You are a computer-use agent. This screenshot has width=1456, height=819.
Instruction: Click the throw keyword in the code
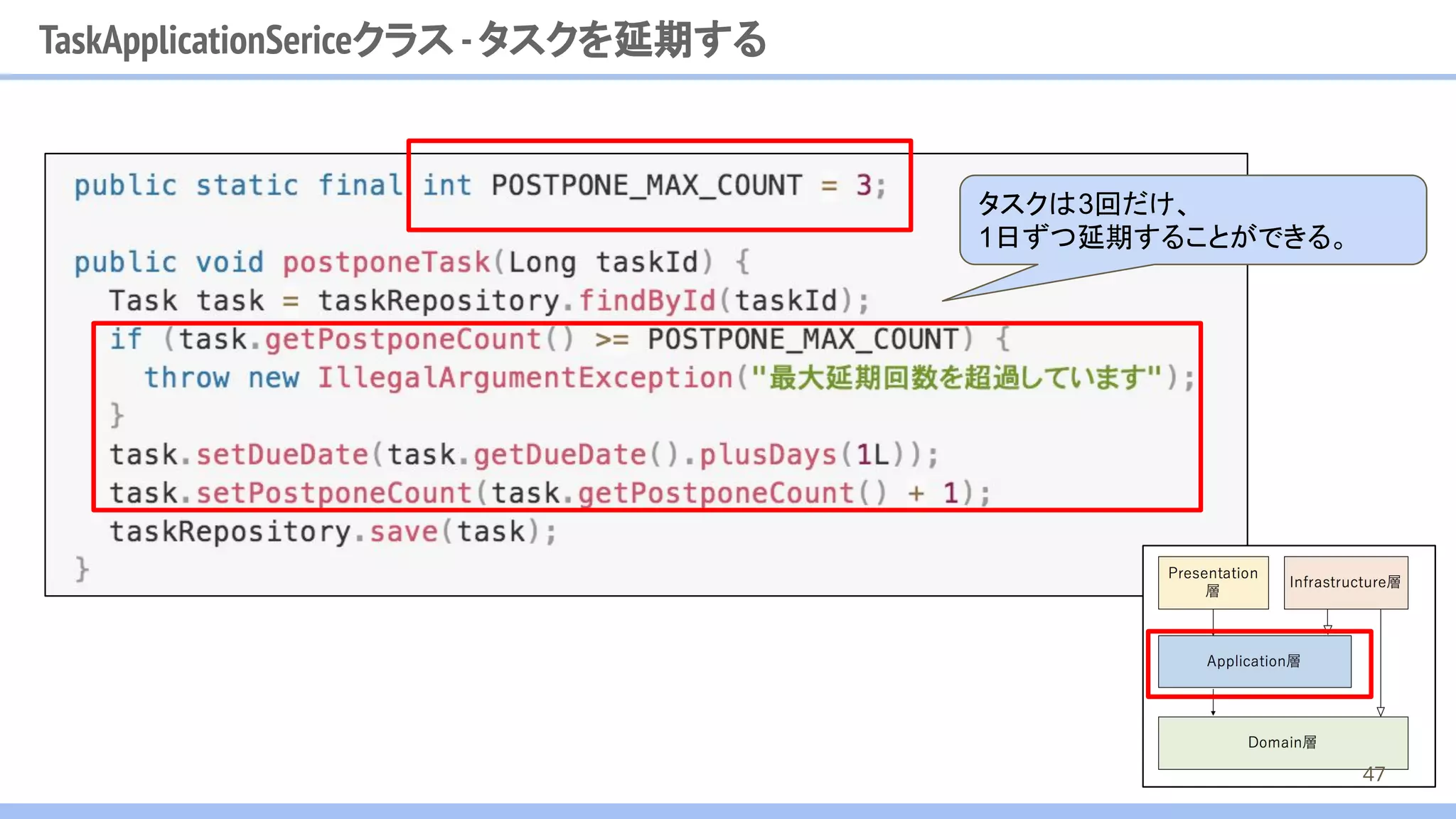[187, 378]
